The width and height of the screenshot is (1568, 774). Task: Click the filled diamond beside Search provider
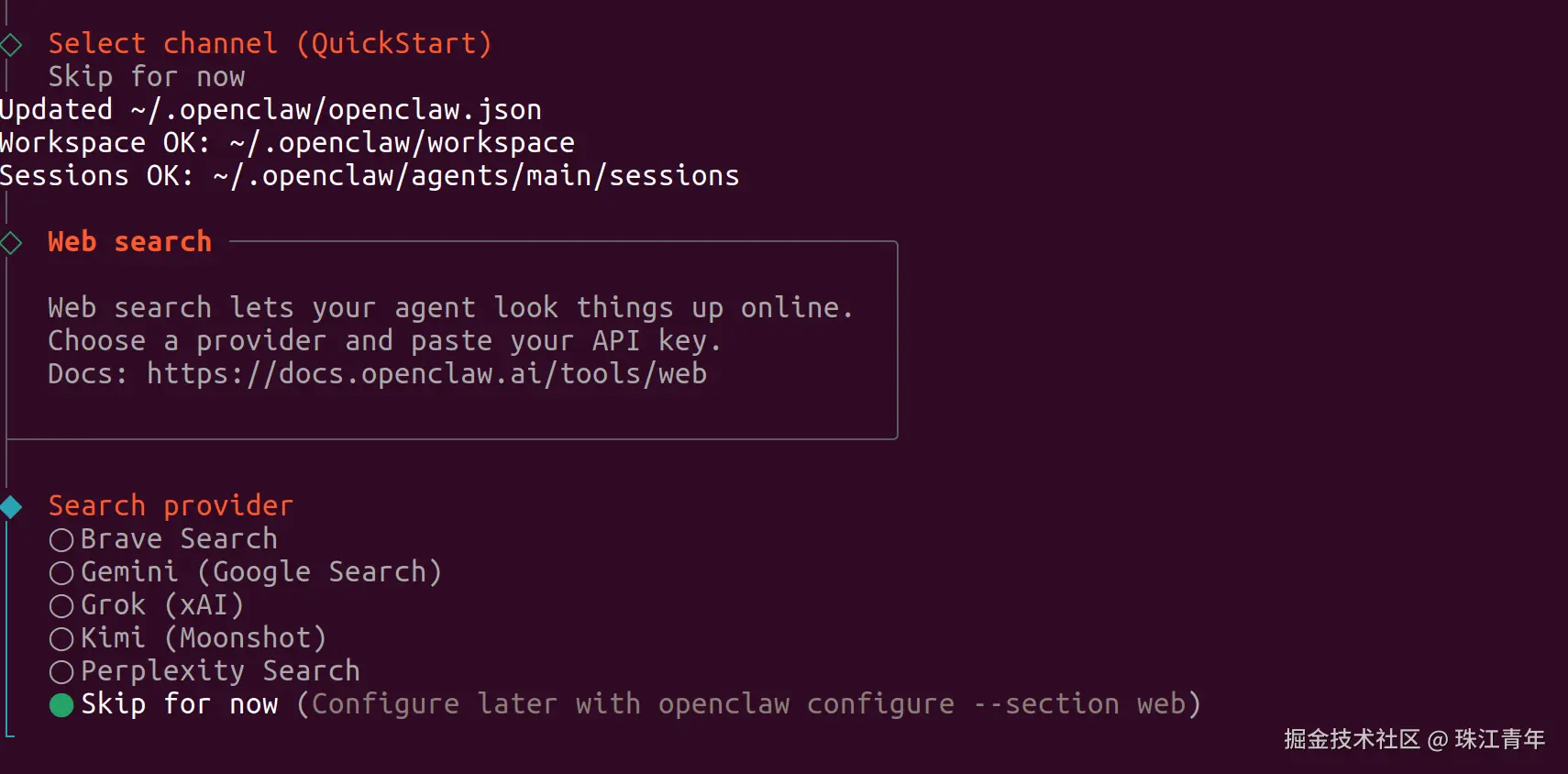(x=11, y=507)
